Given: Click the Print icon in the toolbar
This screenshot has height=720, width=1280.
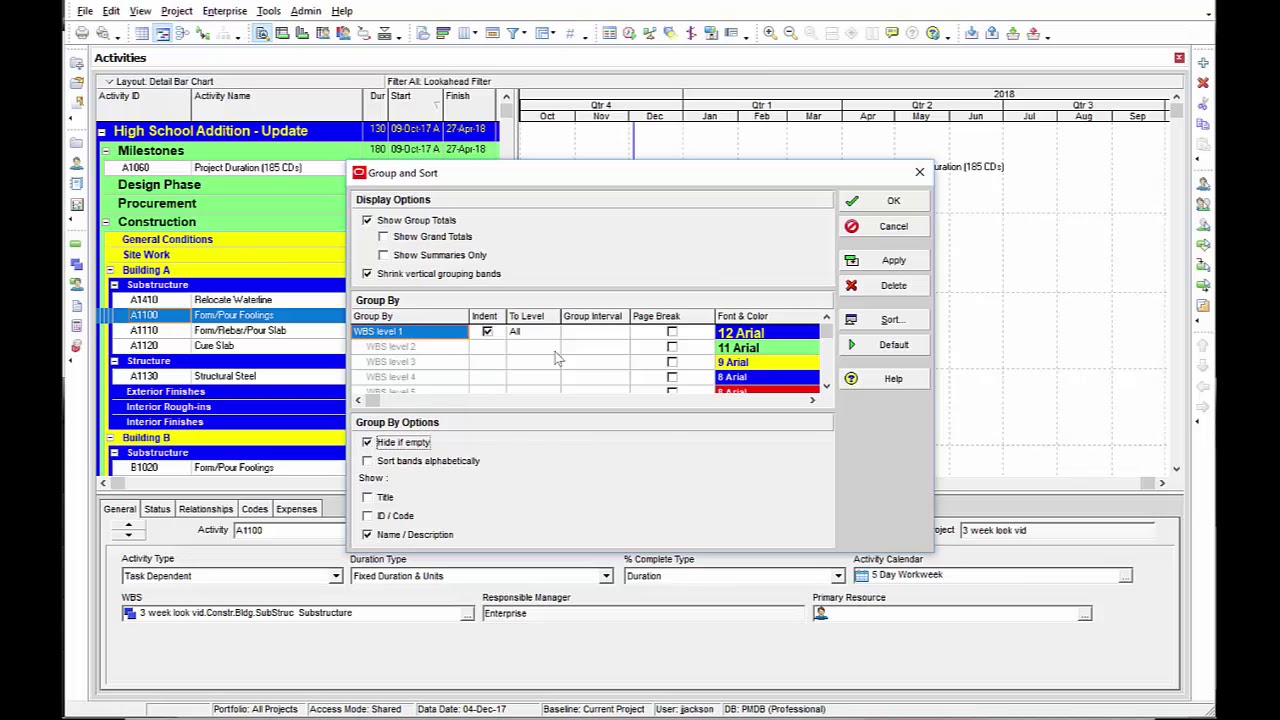Looking at the screenshot, I should coord(82,34).
